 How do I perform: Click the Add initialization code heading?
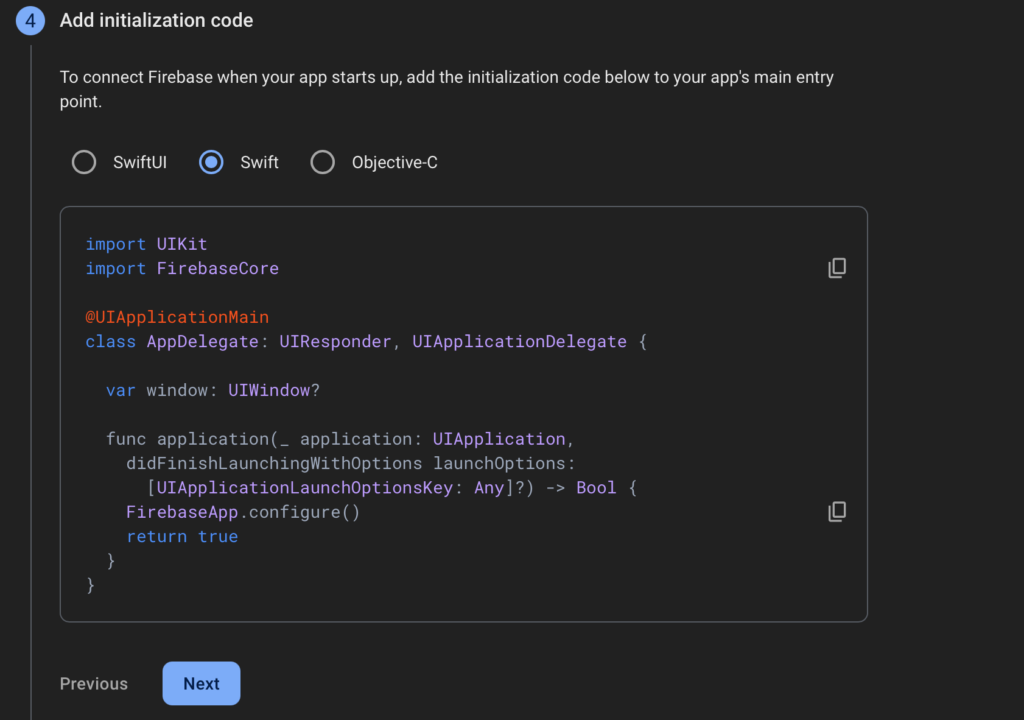156,20
